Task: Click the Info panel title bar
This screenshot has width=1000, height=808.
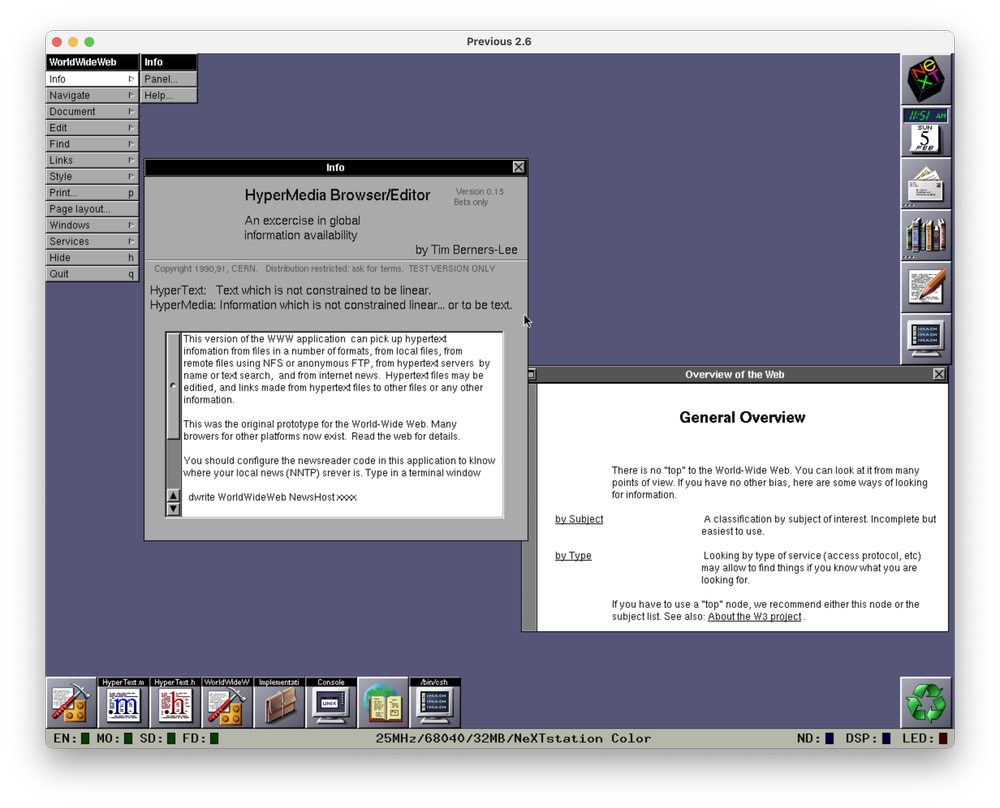Action: [x=335, y=167]
